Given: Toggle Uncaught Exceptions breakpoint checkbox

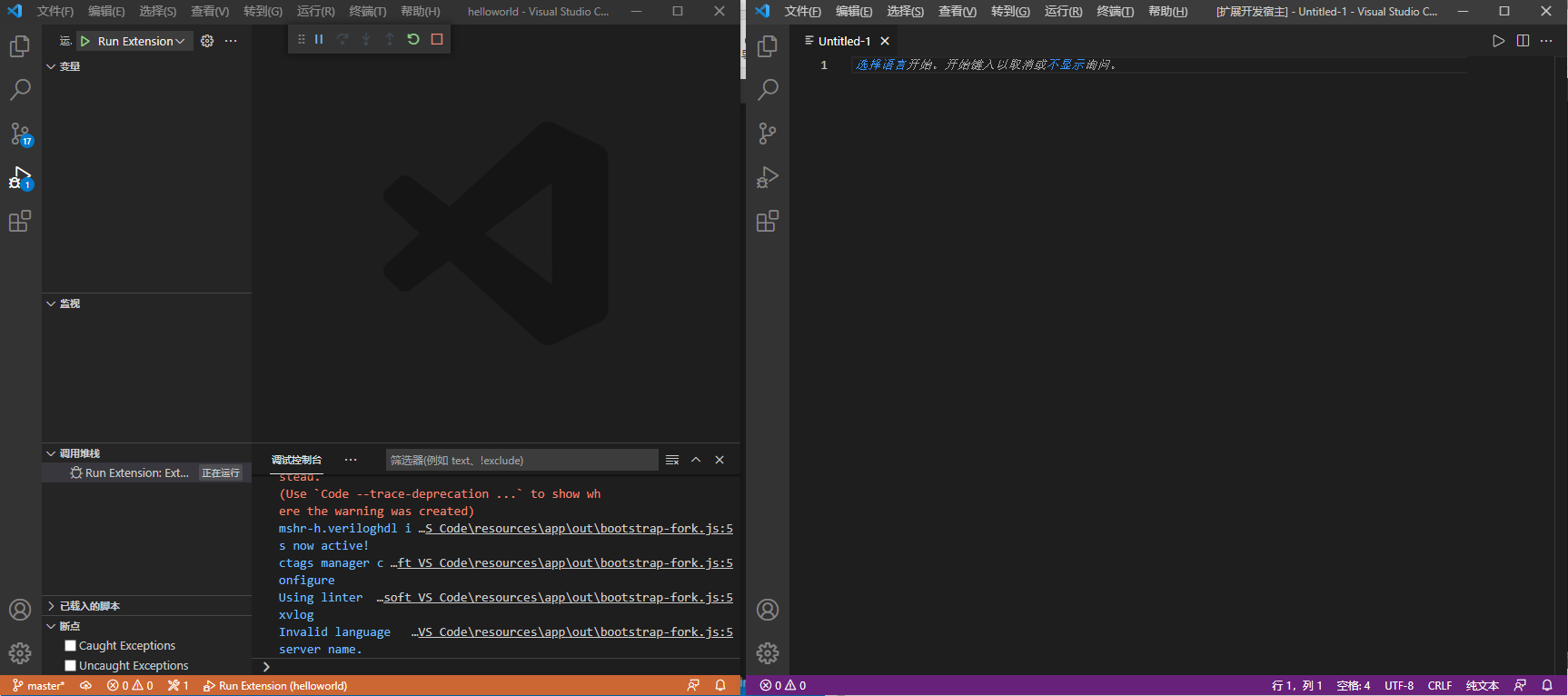Looking at the screenshot, I should 70,666.
